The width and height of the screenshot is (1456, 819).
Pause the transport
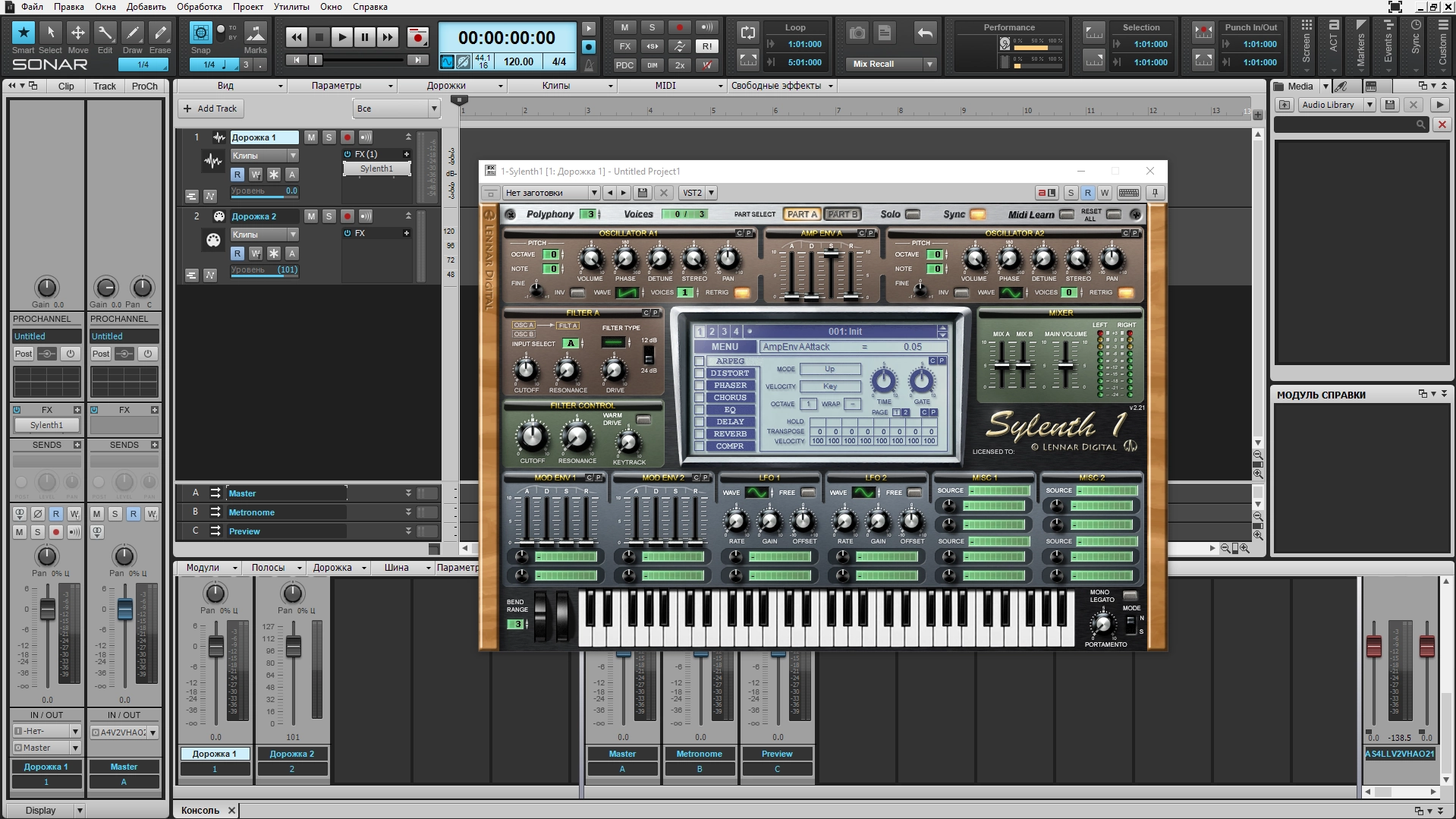(365, 36)
